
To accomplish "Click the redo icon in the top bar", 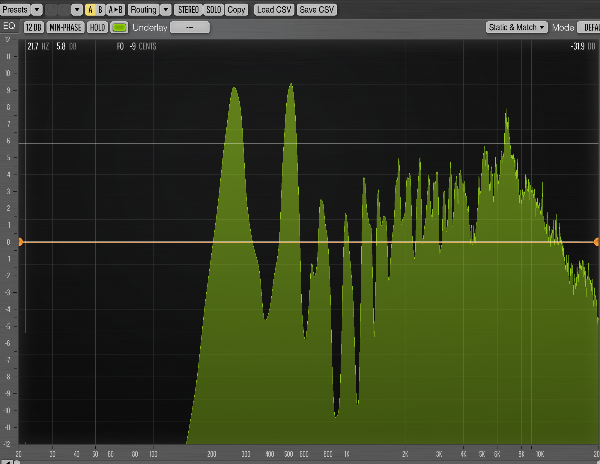I will coord(64,10).
